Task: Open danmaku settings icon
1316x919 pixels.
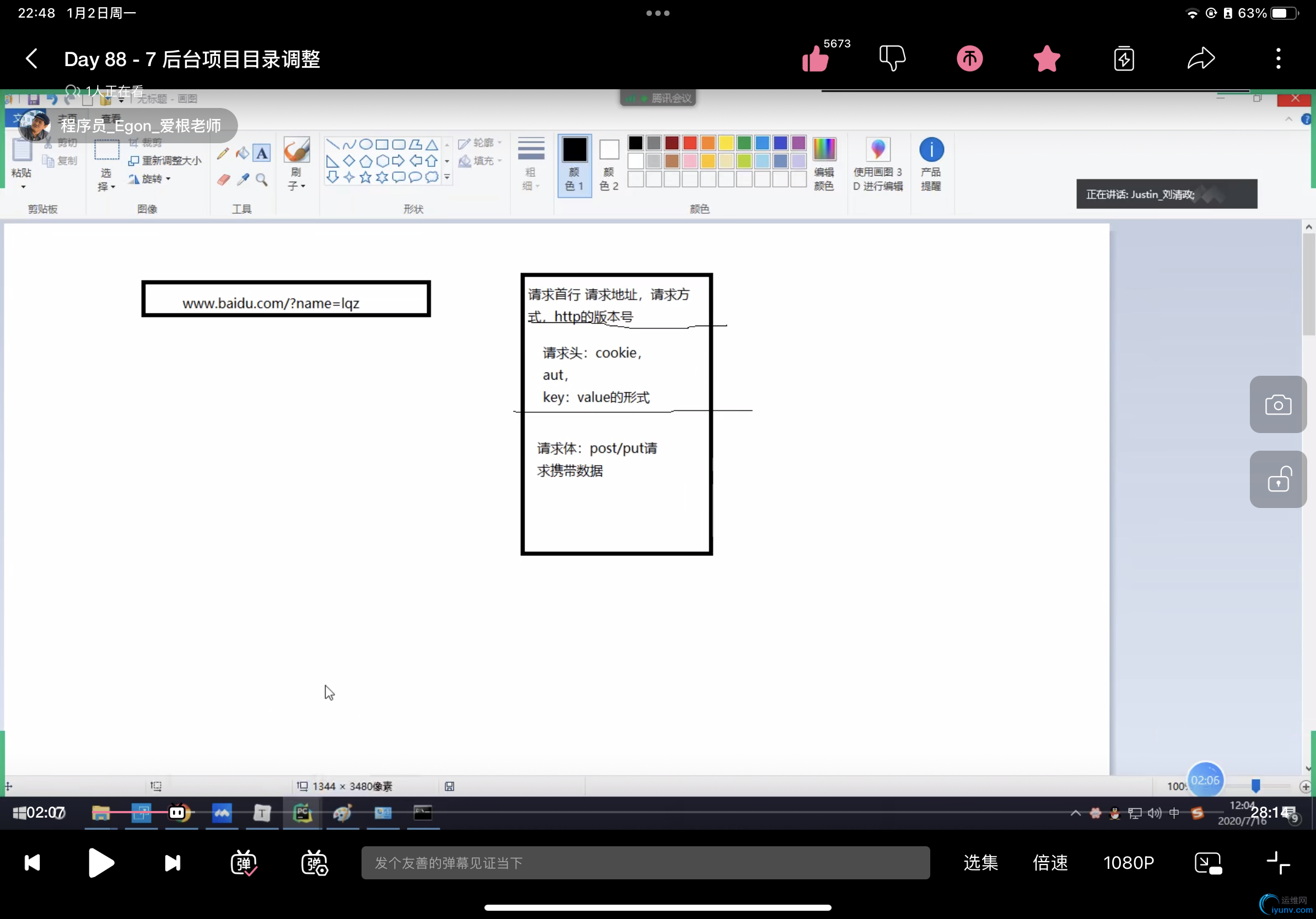Action: tap(314, 863)
